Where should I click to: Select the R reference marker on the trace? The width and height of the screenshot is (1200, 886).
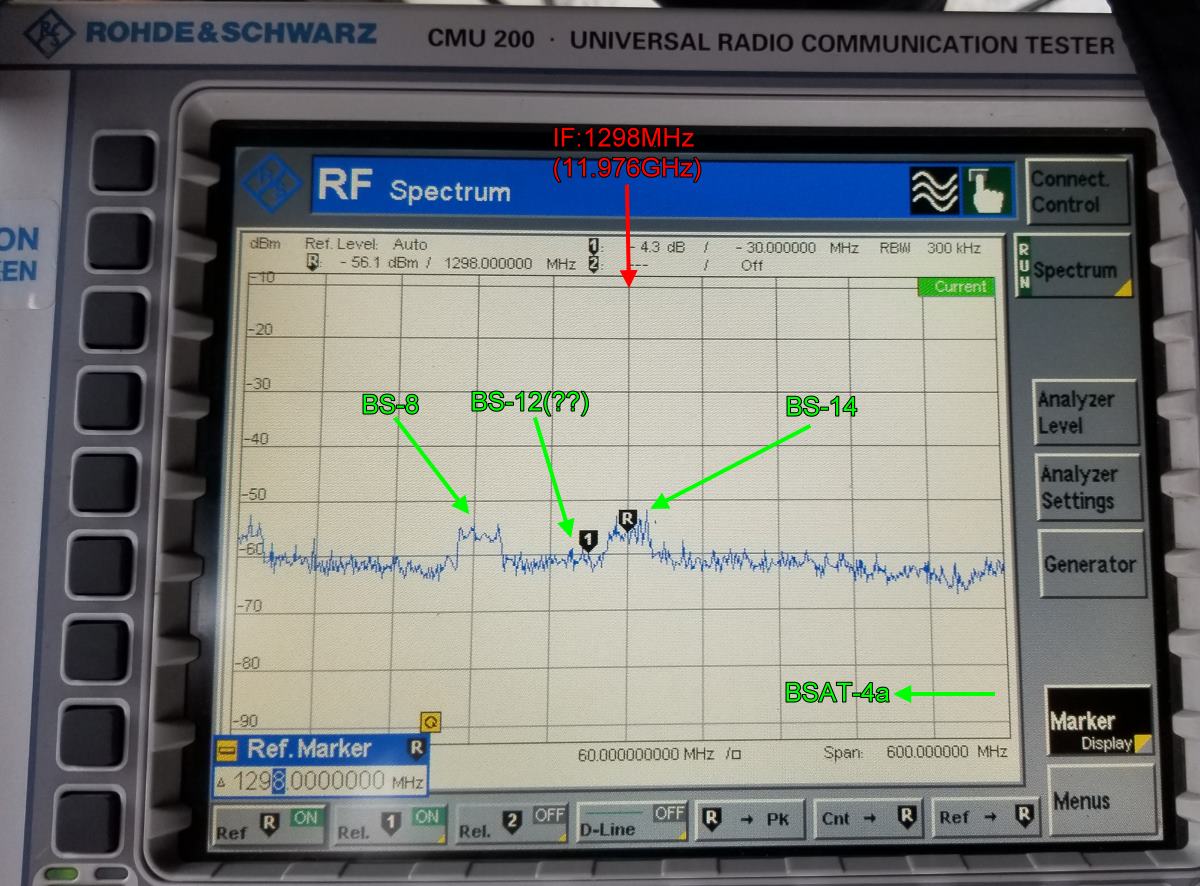click(627, 518)
